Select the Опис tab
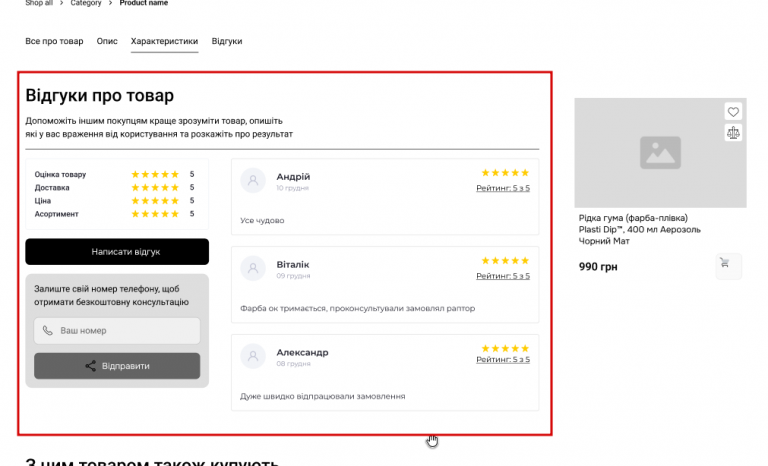Image resolution: width=768 pixels, height=466 pixels. pos(107,41)
